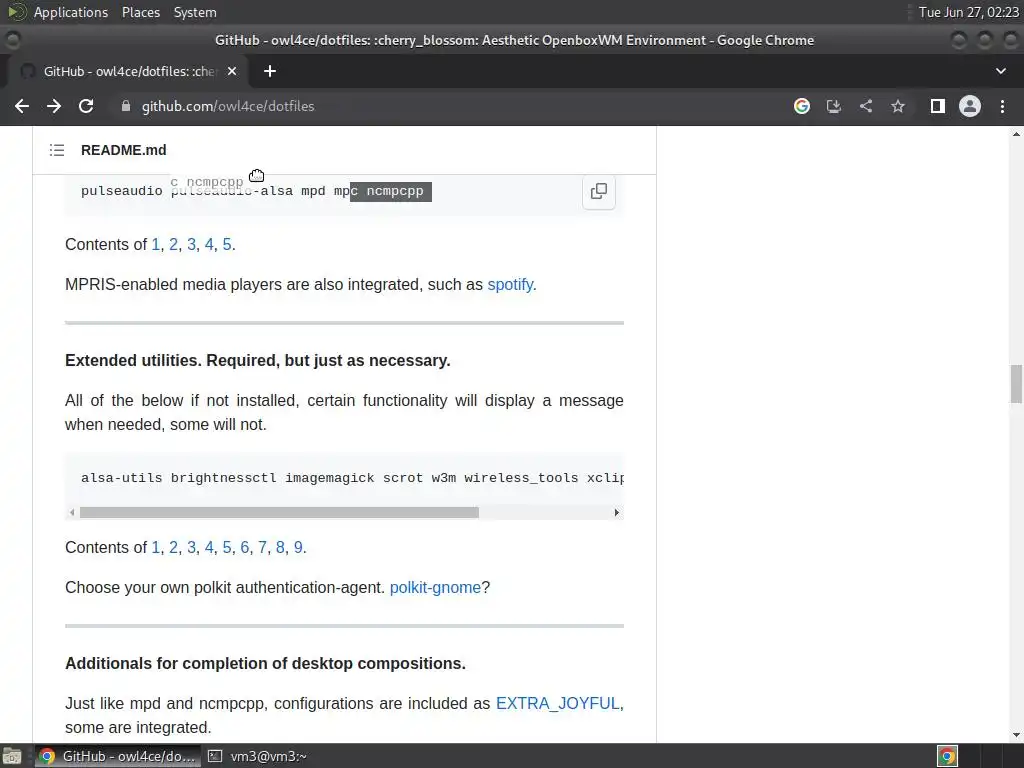Image resolution: width=1024 pixels, height=768 pixels.
Task: Go forward in browser history
Action: (x=54, y=106)
